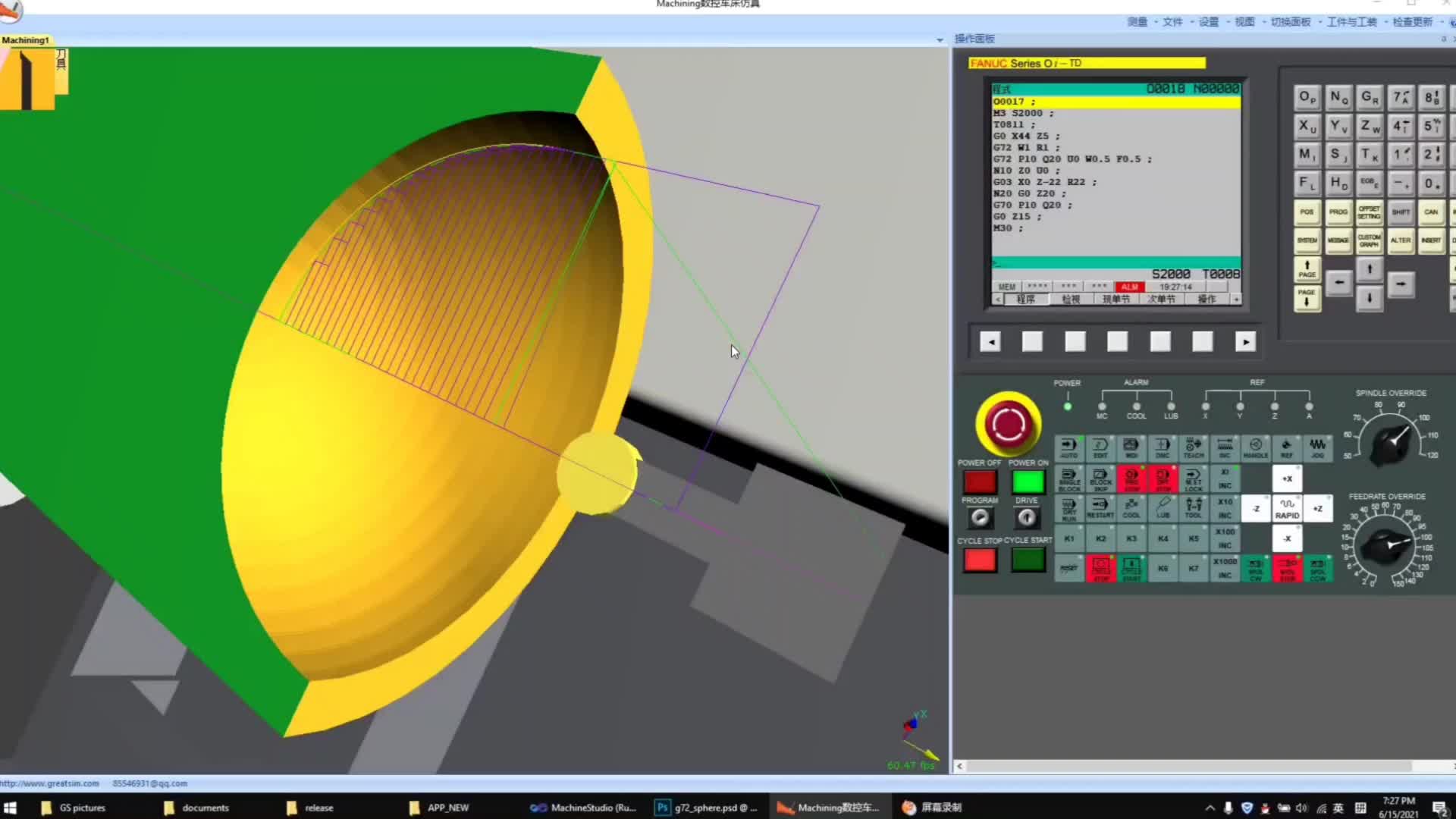This screenshot has height=819, width=1456.
Task: Click the green CYCLE START button
Action: coord(1028,560)
